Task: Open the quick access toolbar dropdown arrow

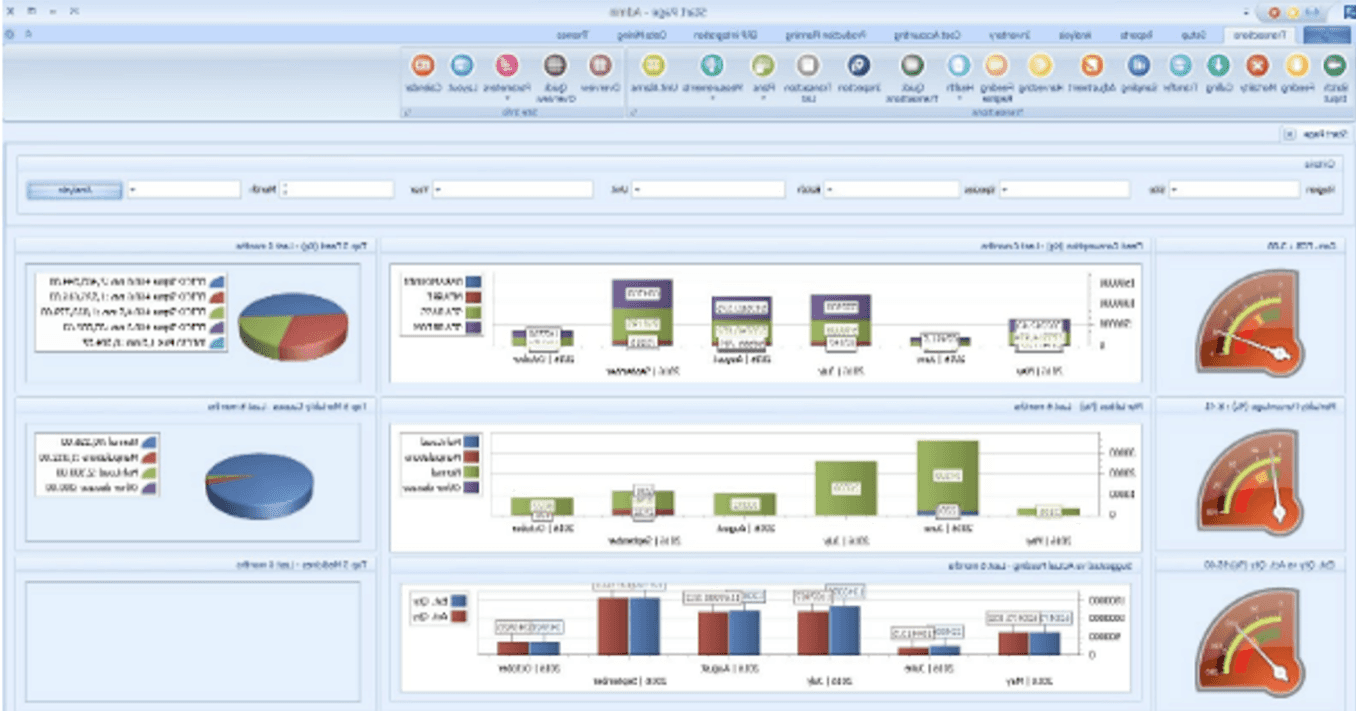Action: pyautogui.click(x=1246, y=12)
